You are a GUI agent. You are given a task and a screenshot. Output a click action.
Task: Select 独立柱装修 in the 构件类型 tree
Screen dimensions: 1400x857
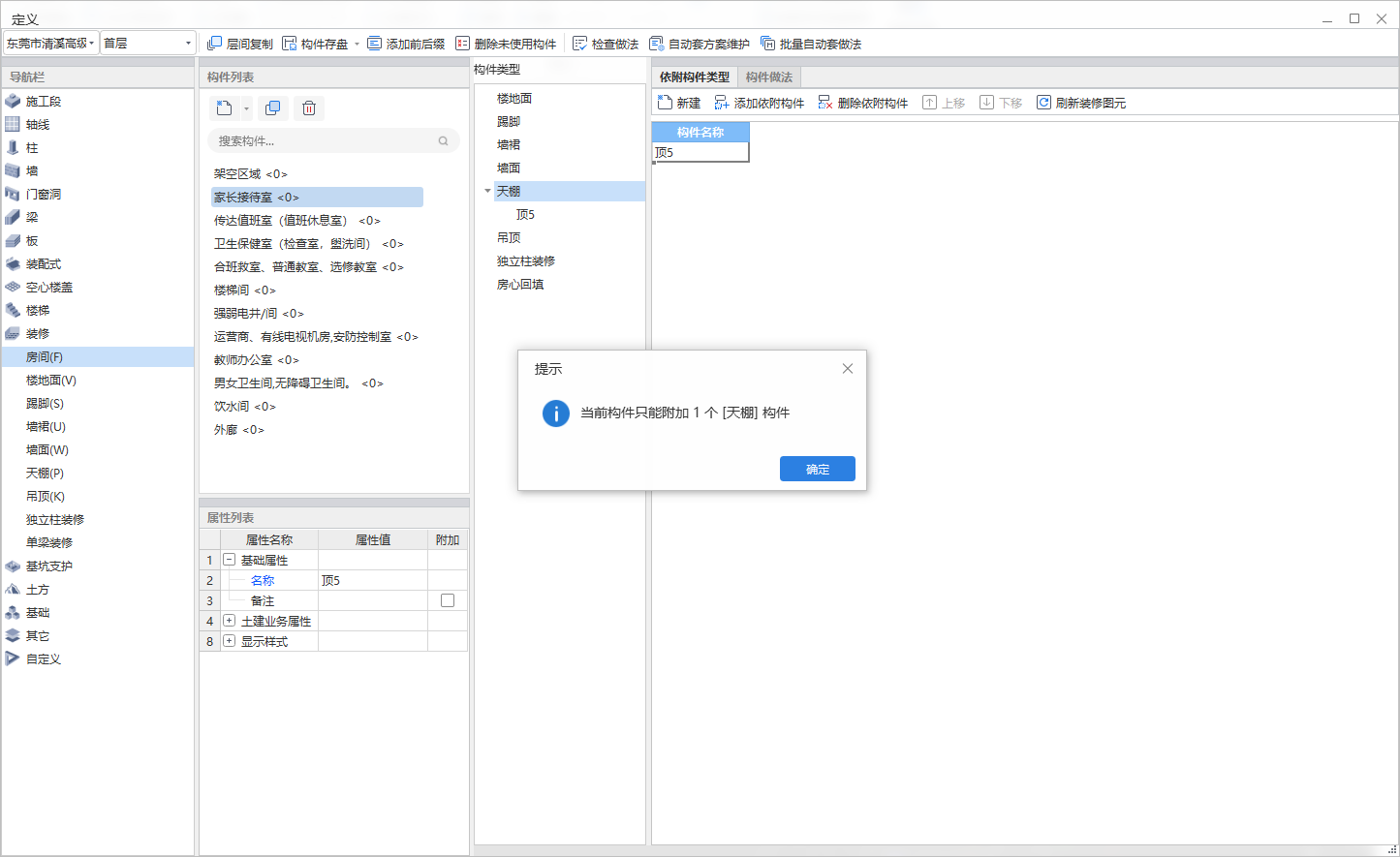526,260
